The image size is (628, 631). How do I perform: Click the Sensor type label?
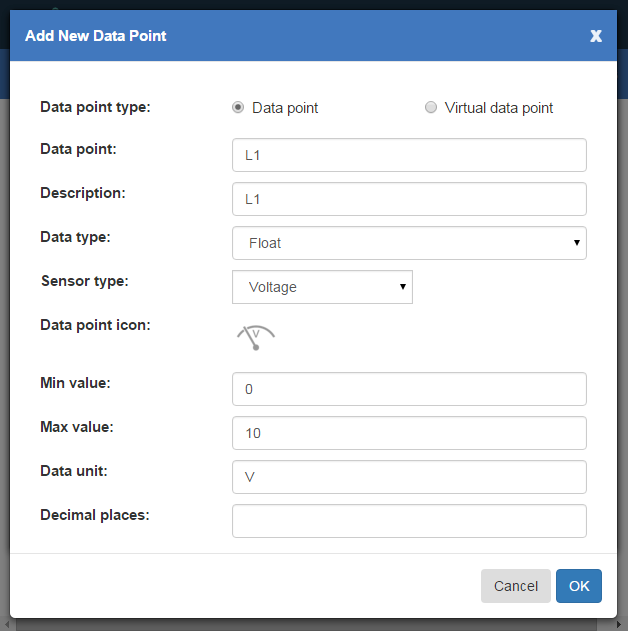[x=85, y=281]
